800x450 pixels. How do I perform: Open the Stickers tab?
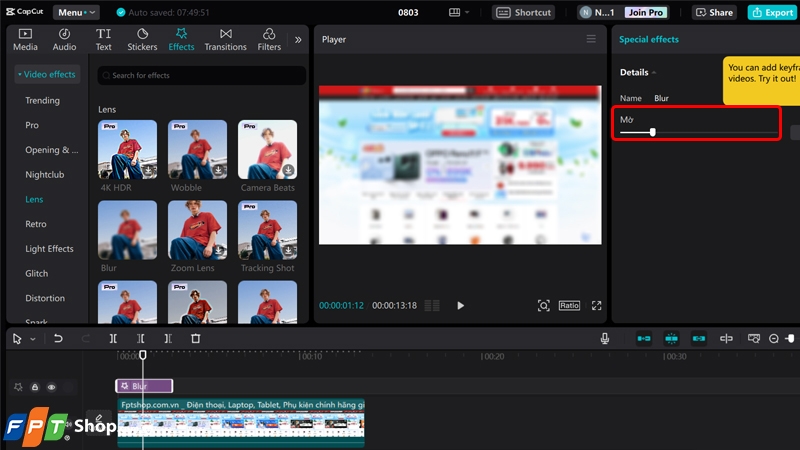click(142, 40)
